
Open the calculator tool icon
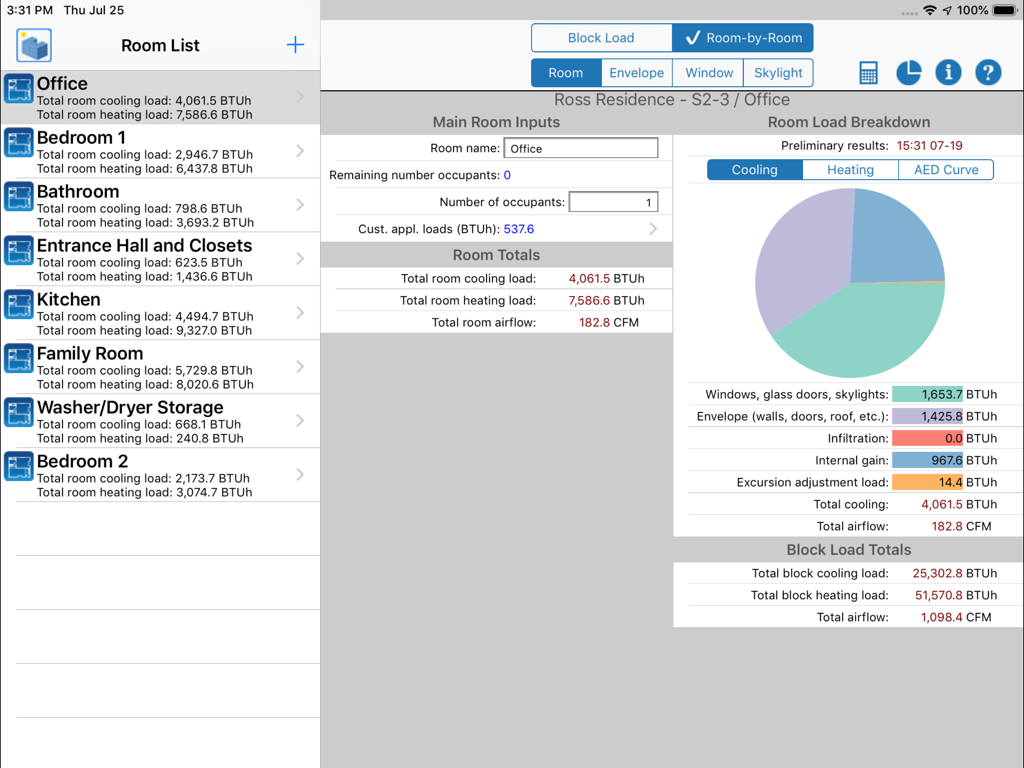867,72
